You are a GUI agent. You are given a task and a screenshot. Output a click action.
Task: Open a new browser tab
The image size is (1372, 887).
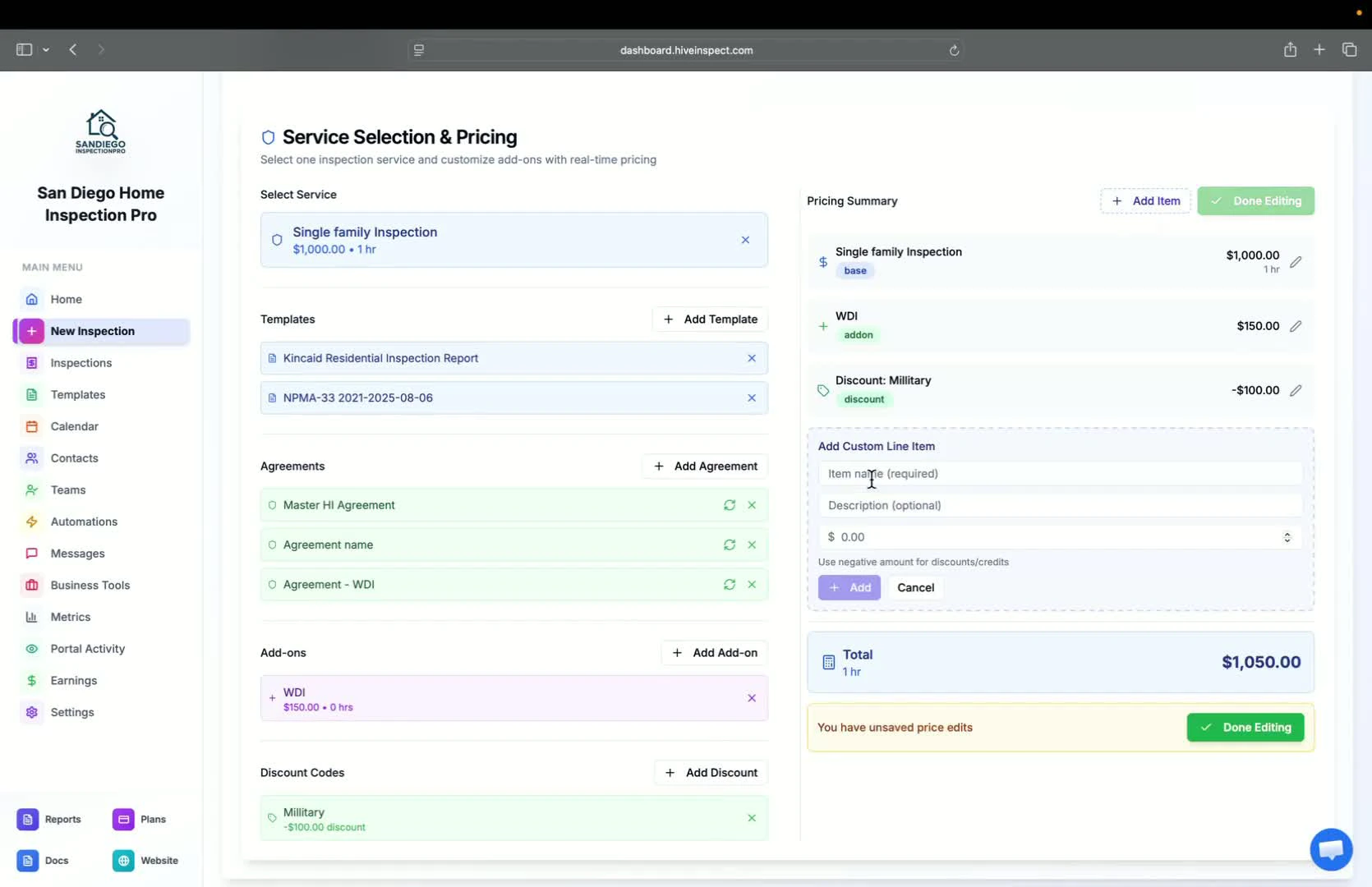[x=1319, y=49]
